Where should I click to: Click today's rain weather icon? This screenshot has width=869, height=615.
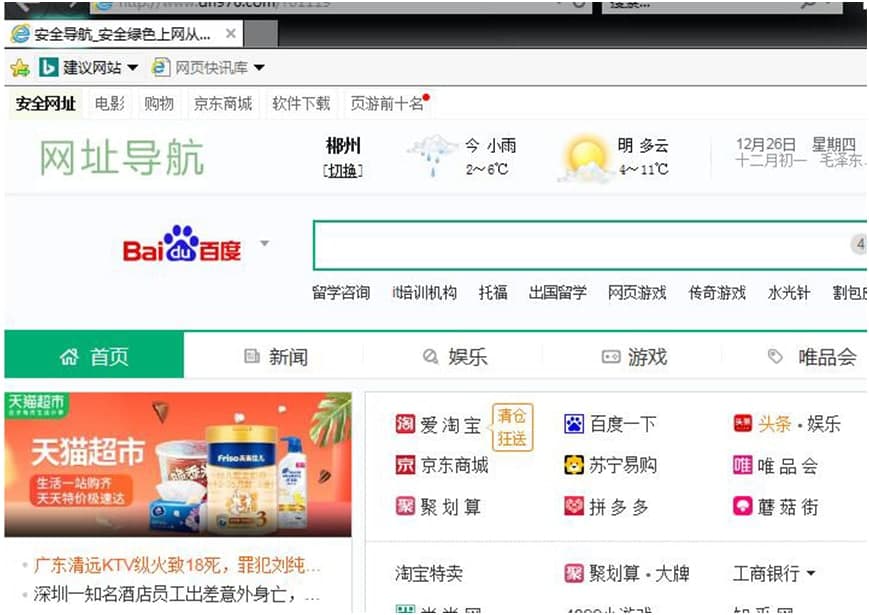(433, 156)
